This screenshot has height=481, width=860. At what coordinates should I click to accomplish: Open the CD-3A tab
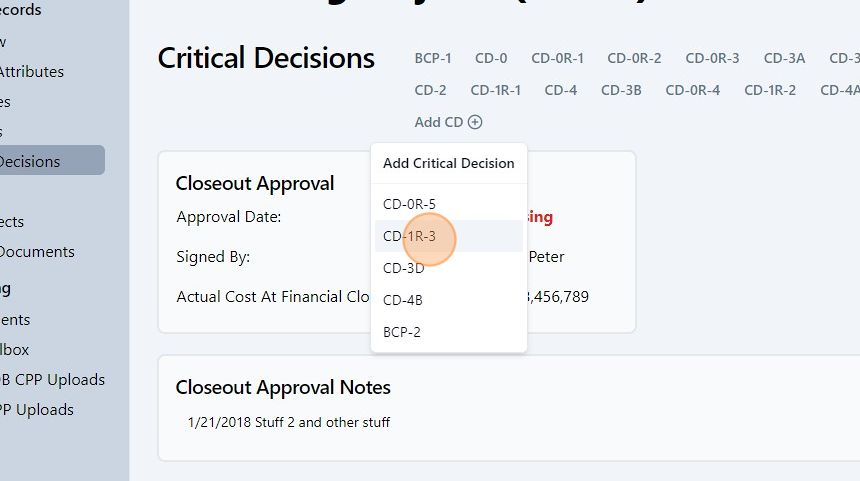[784, 58]
